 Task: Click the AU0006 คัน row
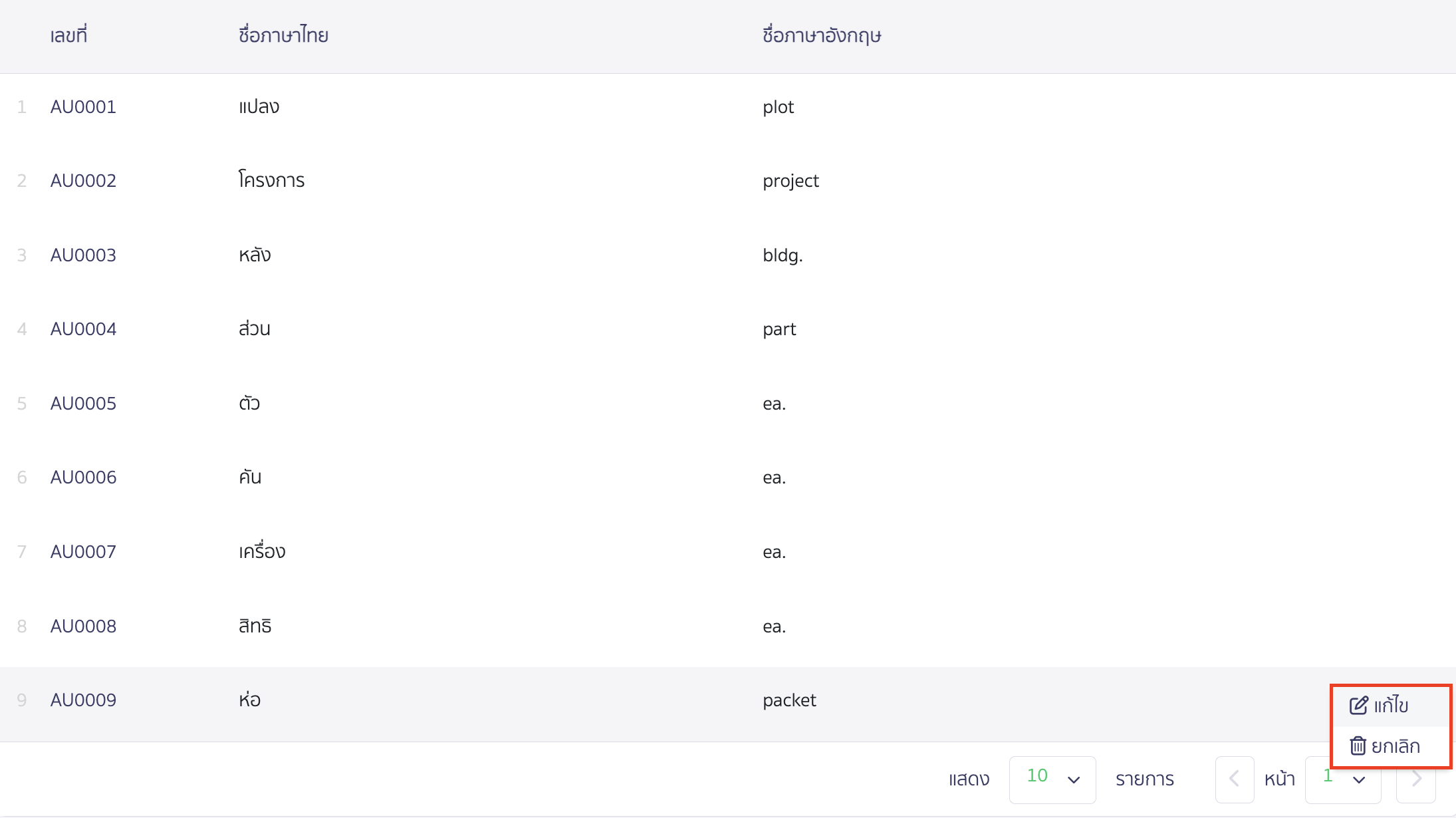[x=250, y=477]
